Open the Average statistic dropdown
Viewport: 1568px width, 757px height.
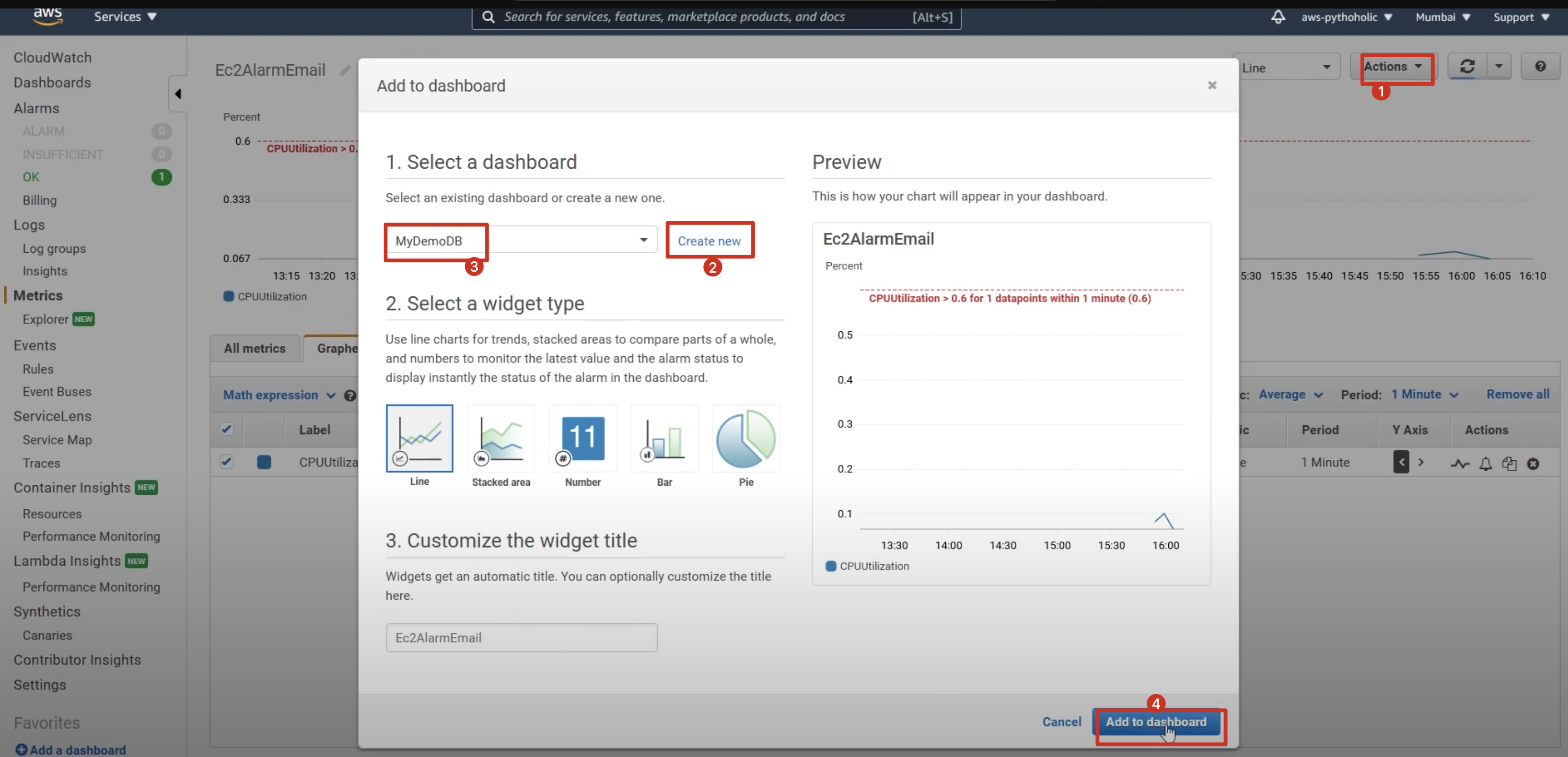pos(1291,394)
